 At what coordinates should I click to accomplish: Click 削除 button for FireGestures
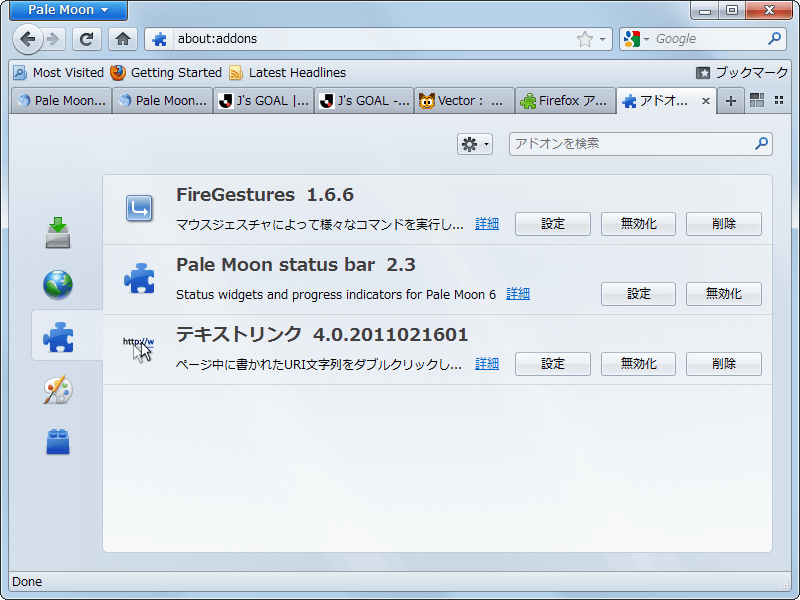[x=724, y=224]
